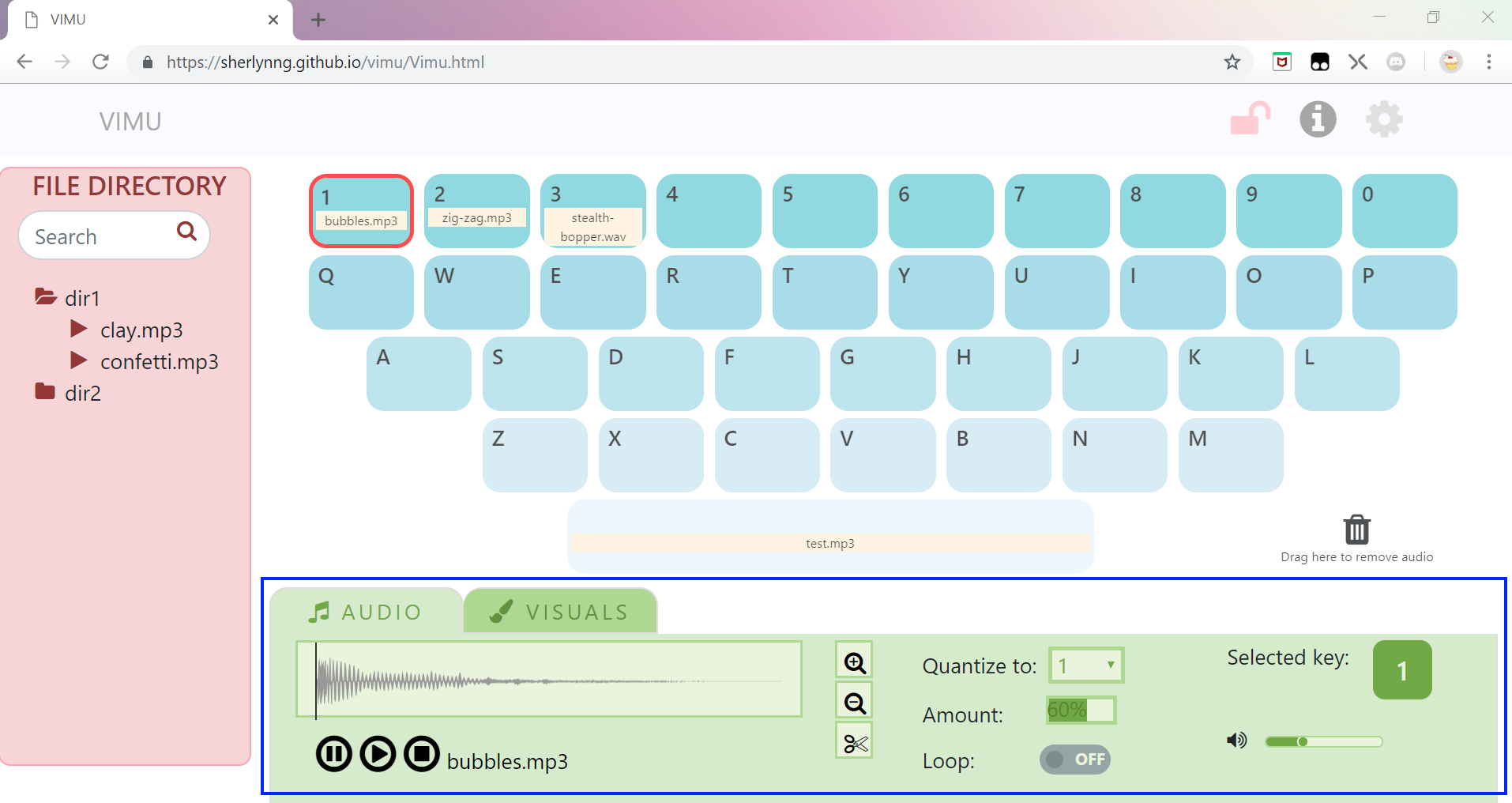1512x803 pixels.
Task: Click the Selected key 1 button
Action: [x=1401, y=669]
